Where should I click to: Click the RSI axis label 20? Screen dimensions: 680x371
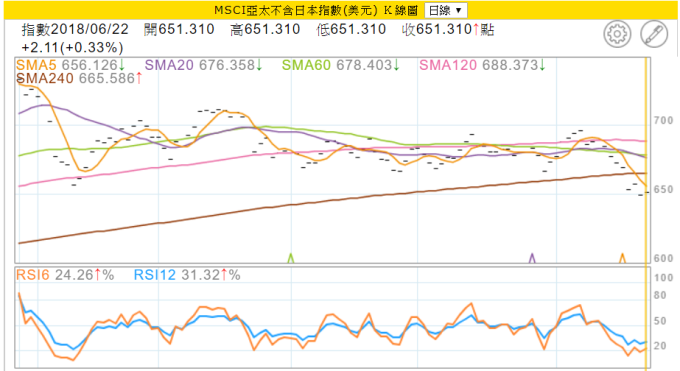tap(660, 346)
